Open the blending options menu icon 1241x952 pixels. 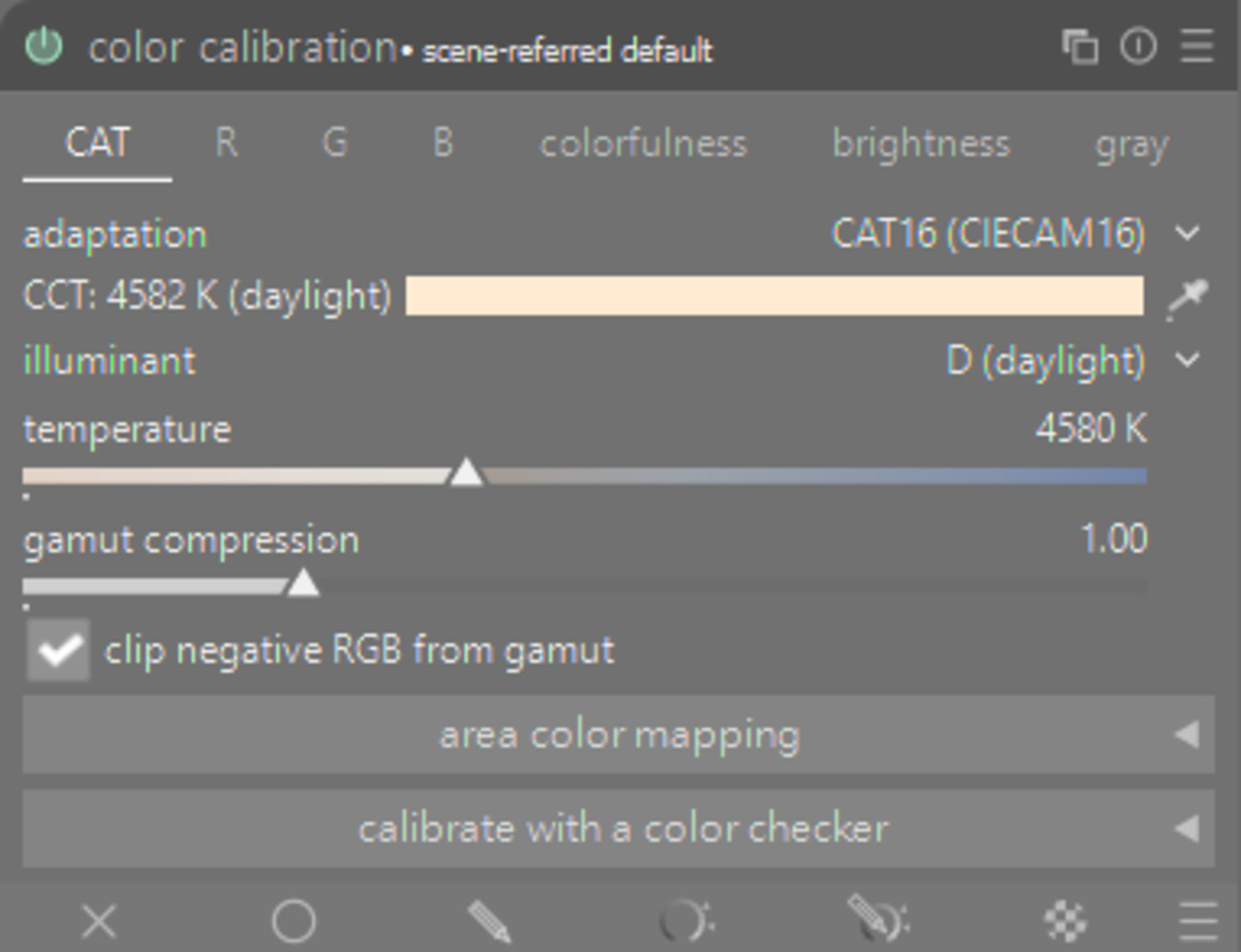[1197, 923]
